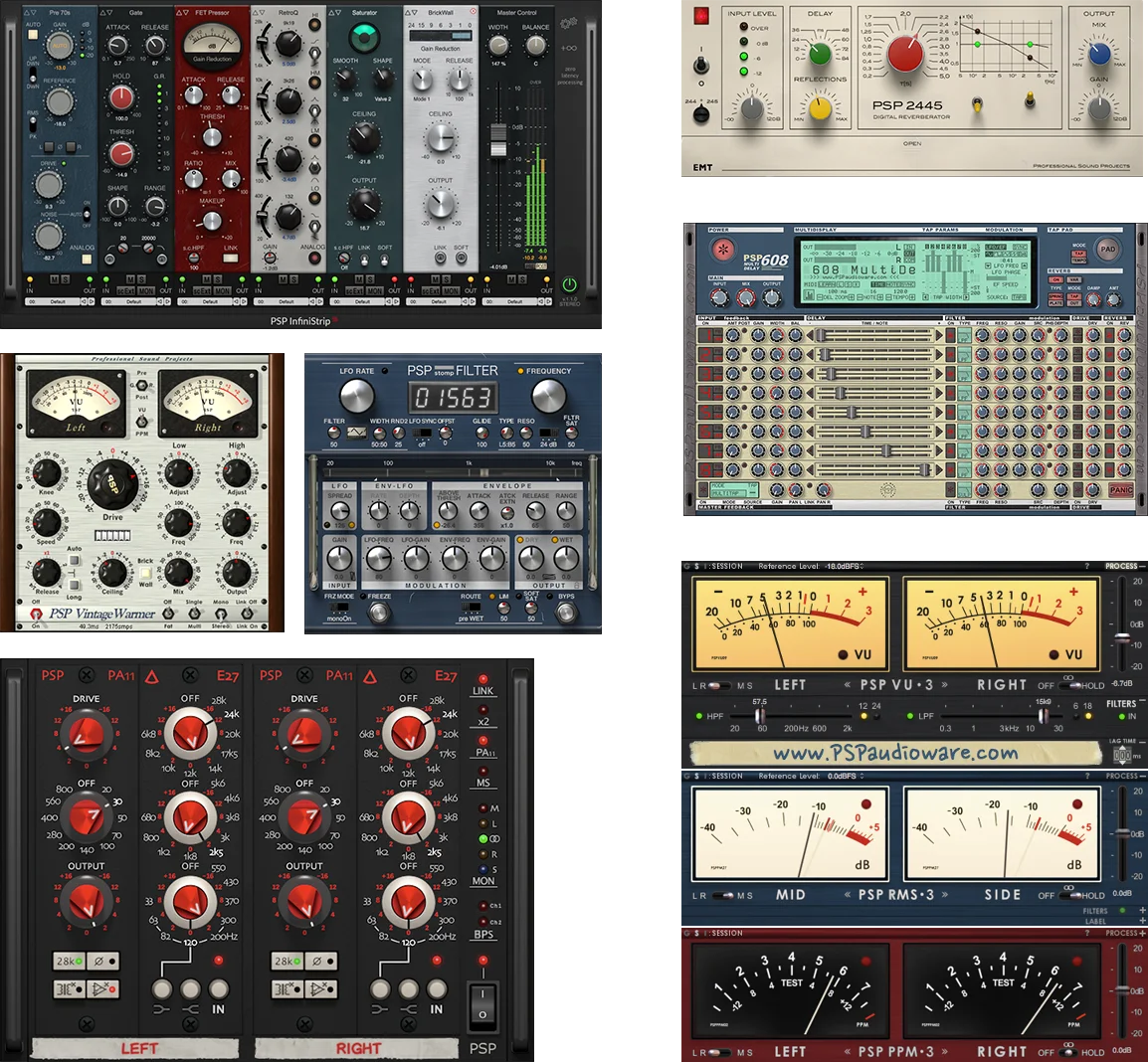The image size is (1148, 1062).
Task: Click the stompFilter FREEZE footswitch
Action: point(378,613)
